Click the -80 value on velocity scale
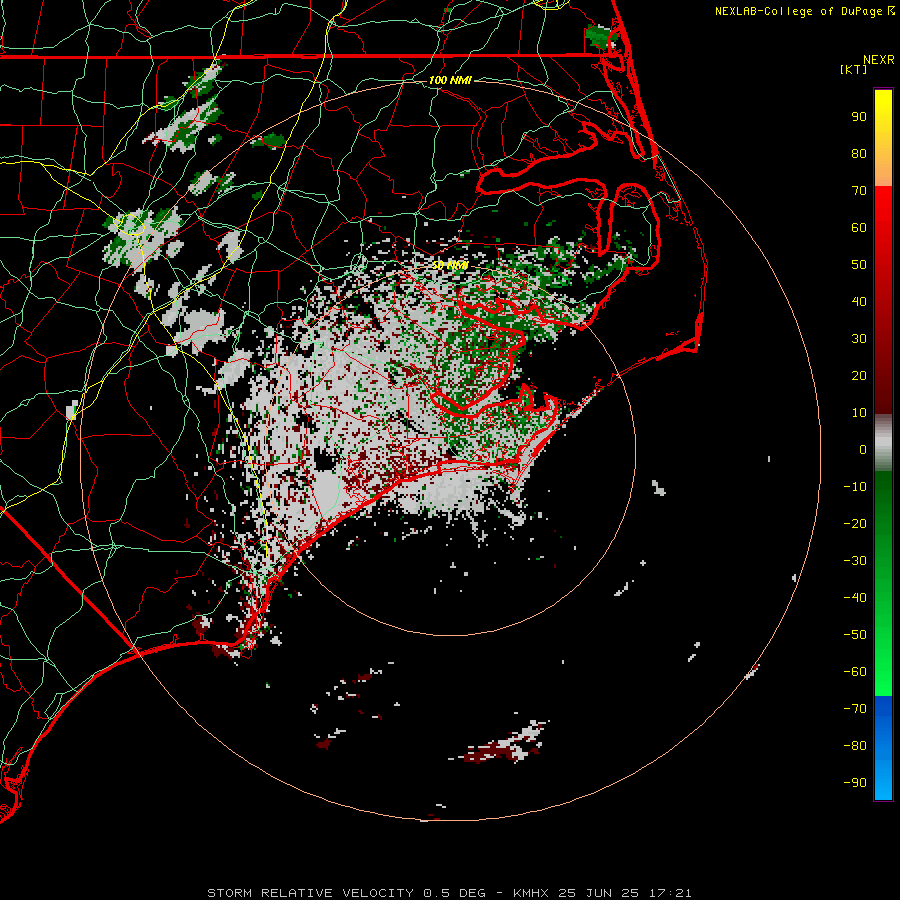This screenshot has height=900, width=900. point(855,746)
